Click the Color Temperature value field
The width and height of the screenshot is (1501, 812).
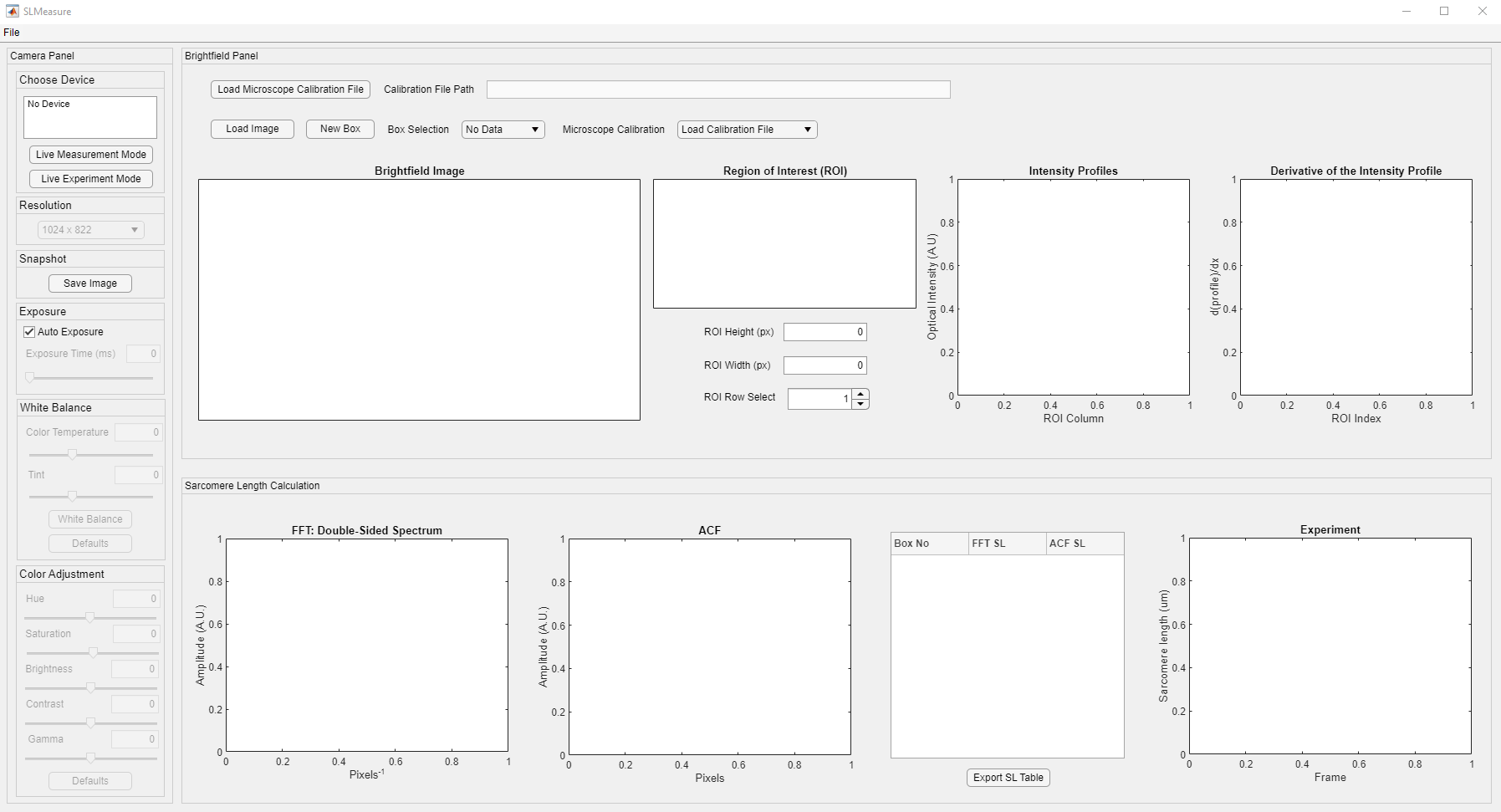(x=138, y=432)
